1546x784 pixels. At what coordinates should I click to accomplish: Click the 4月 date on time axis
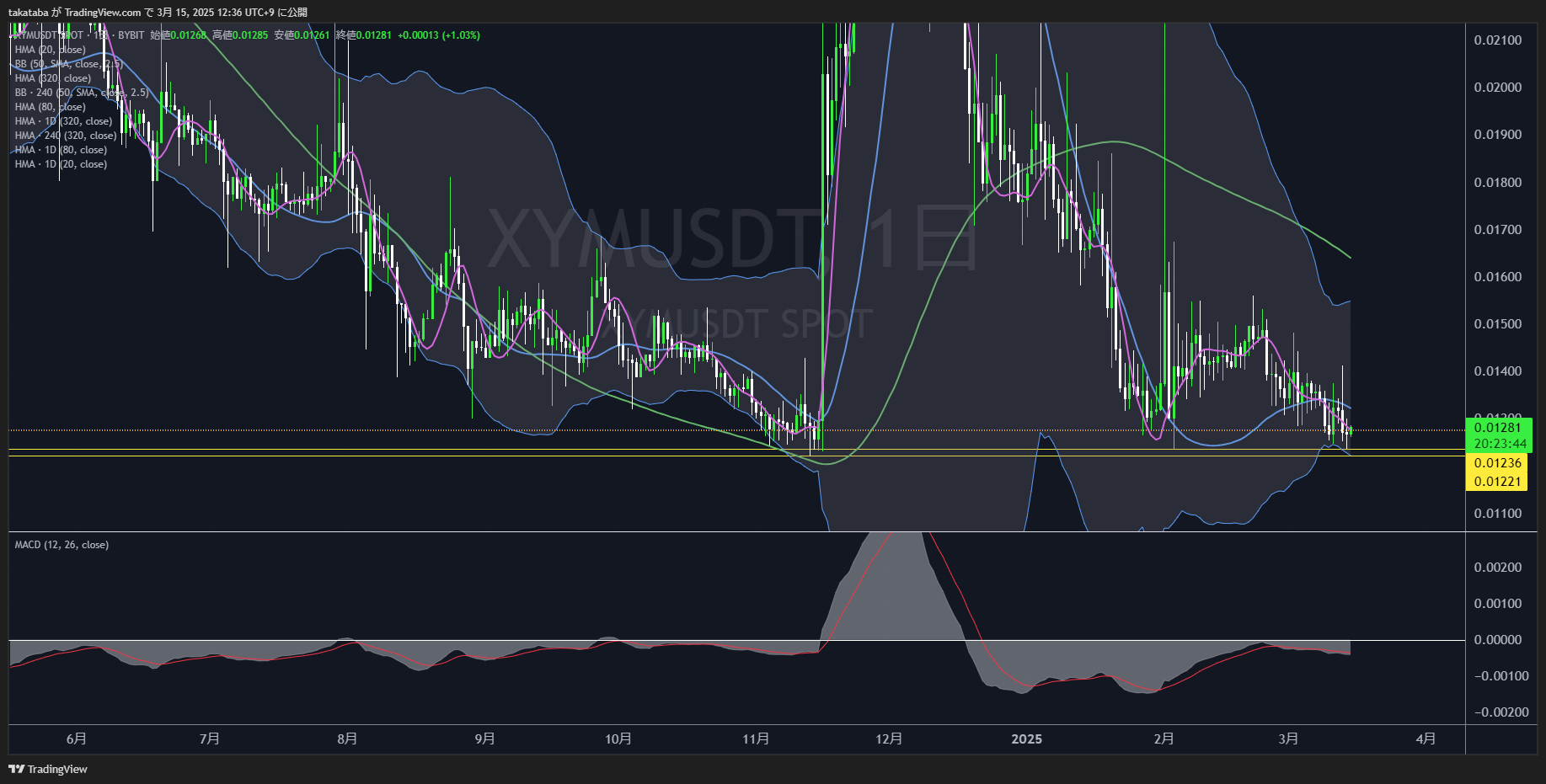pyautogui.click(x=1426, y=739)
